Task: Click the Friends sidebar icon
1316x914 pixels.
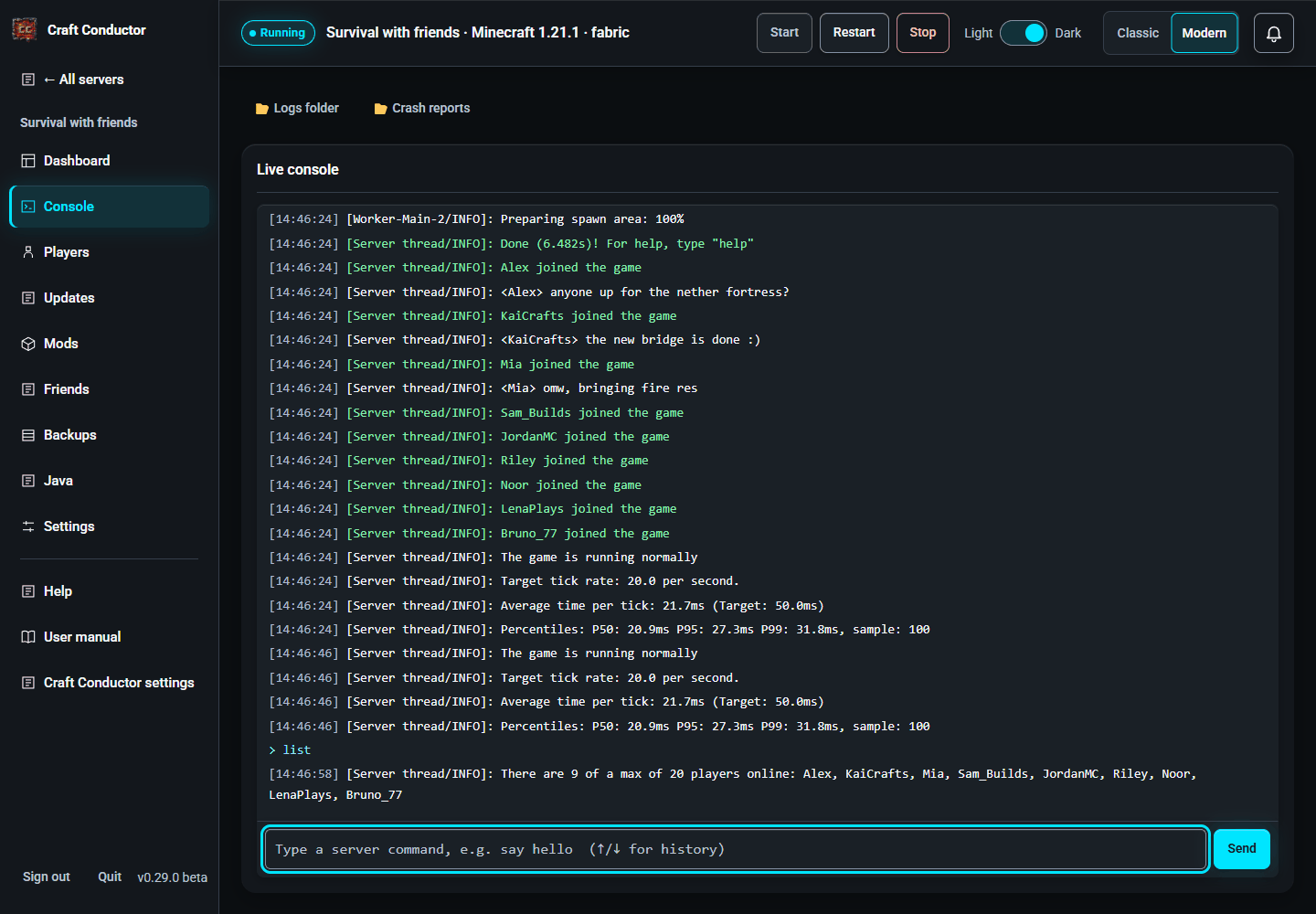Action: tap(28, 389)
